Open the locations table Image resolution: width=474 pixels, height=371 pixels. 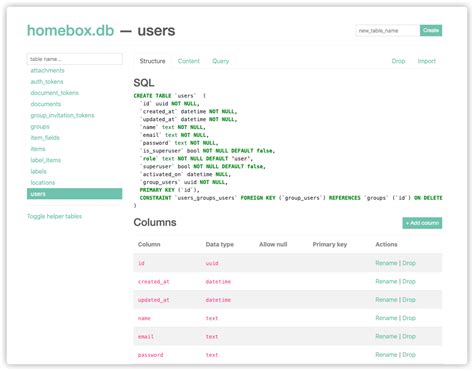click(43, 183)
